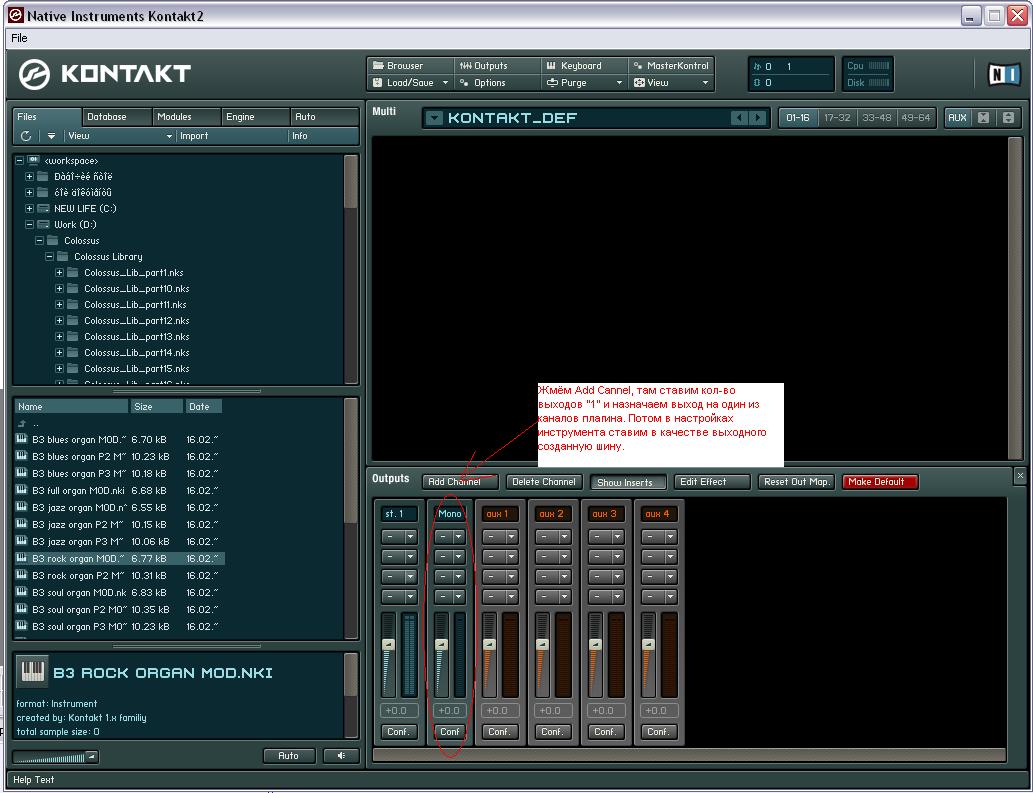
Task: Open the Multi preset dropdown arrow
Action: click(x=434, y=119)
